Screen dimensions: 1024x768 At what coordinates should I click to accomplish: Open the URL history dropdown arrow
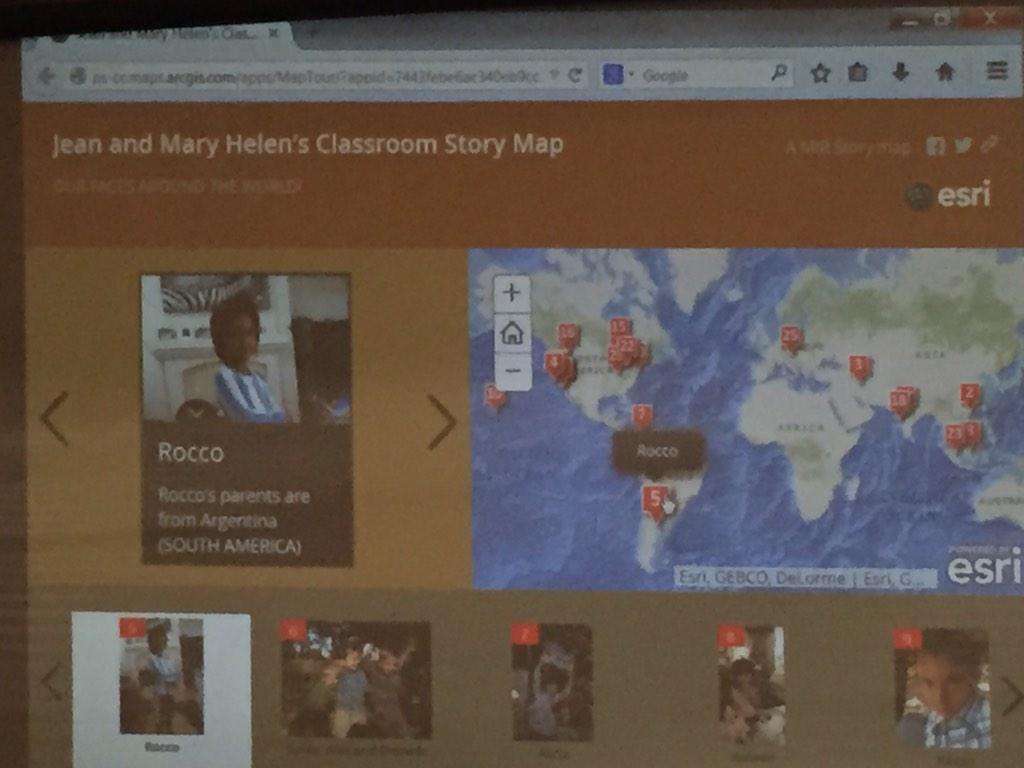[x=553, y=76]
